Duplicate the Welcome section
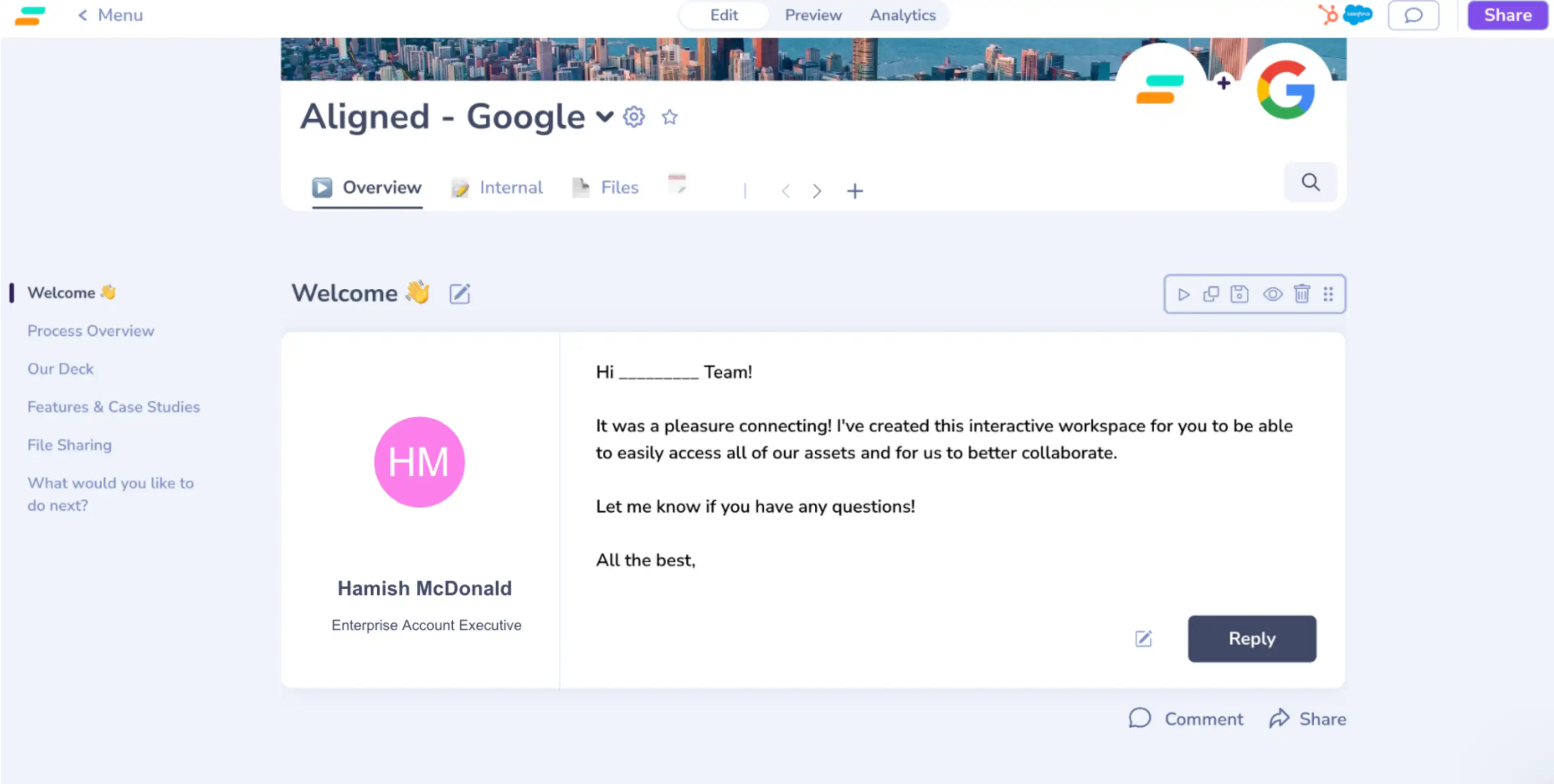 pyautogui.click(x=1211, y=294)
